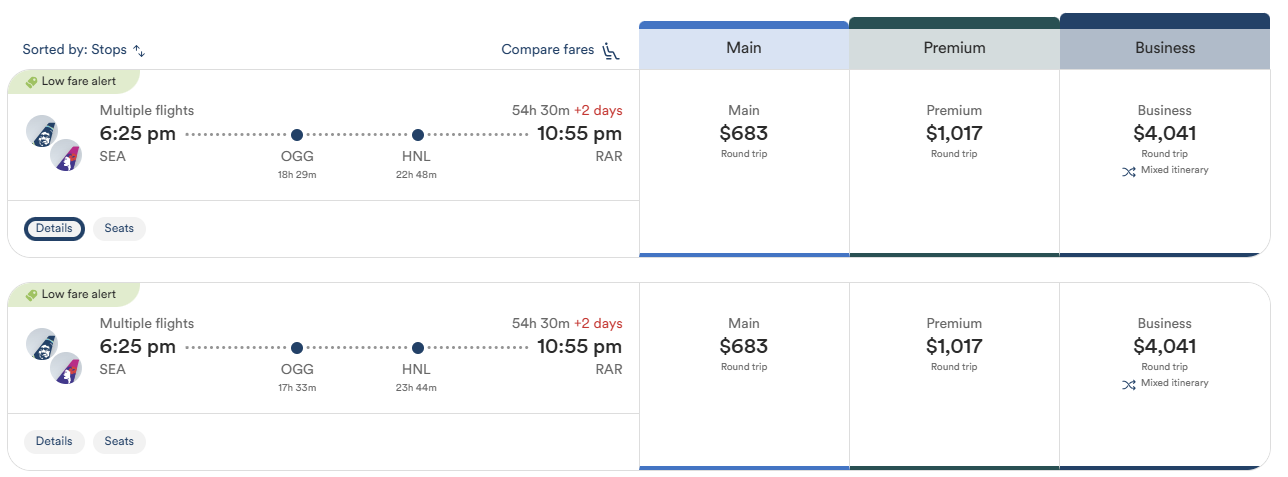Click the Hawaiian Airlines logo in second flight
The height and width of the screenshot is (477, 1288).
66,368
